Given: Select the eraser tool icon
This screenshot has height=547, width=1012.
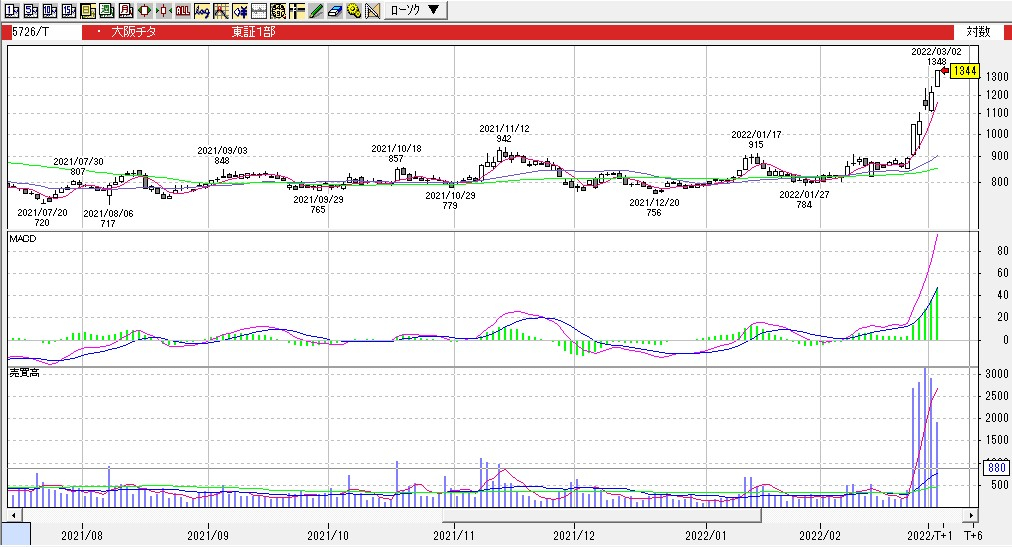Looking at the screenshot, I should pyautogui.click(x=335, y=10).
